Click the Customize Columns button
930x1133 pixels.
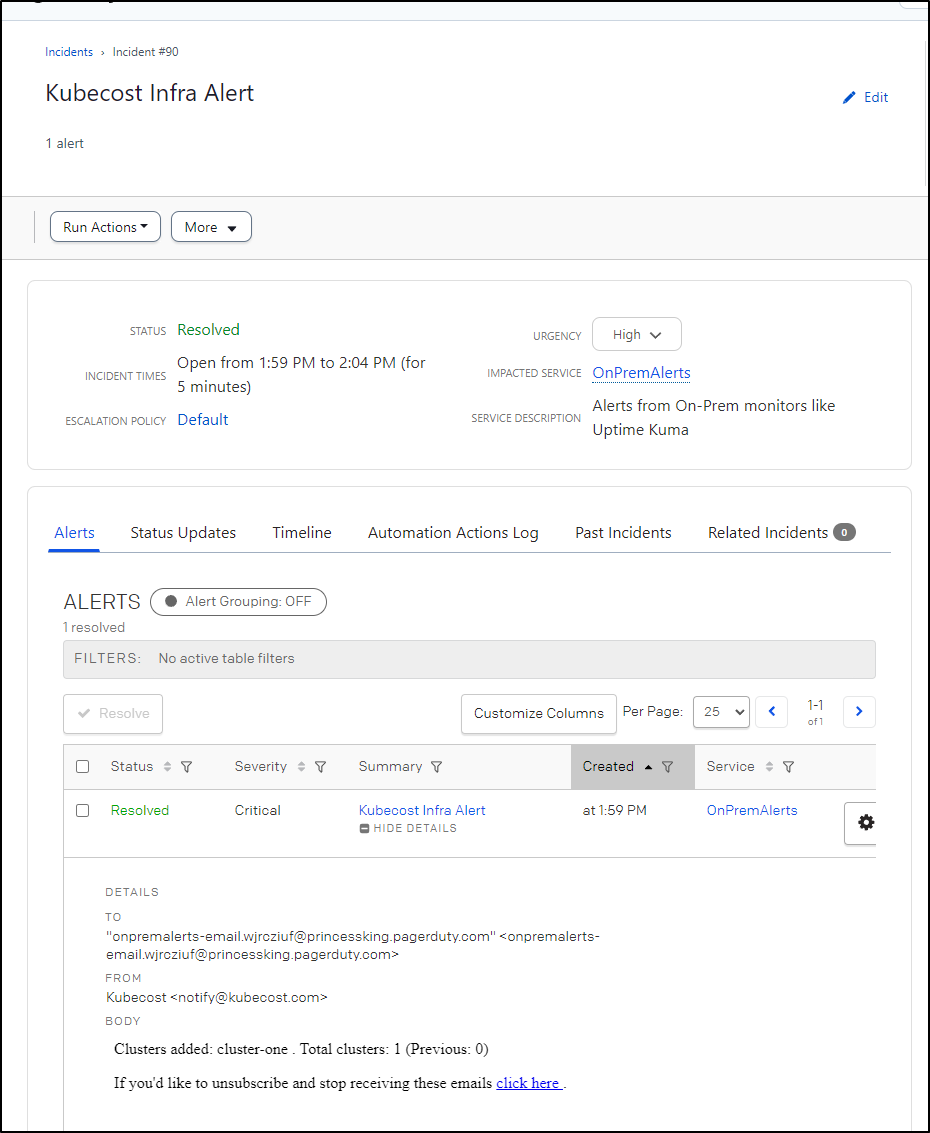pyautogui.click(x=539, y=713)
